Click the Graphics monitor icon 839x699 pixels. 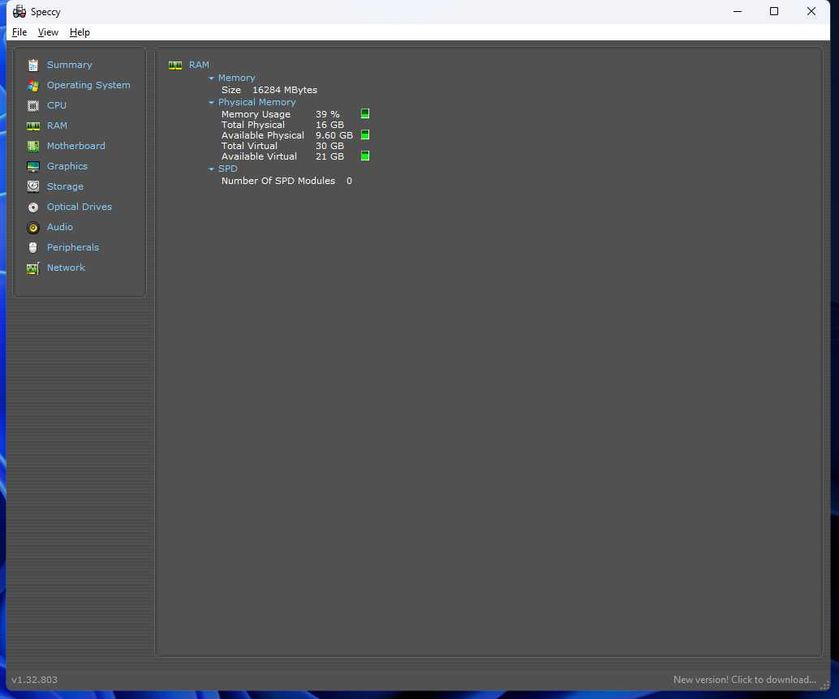(x=33, y=166)
